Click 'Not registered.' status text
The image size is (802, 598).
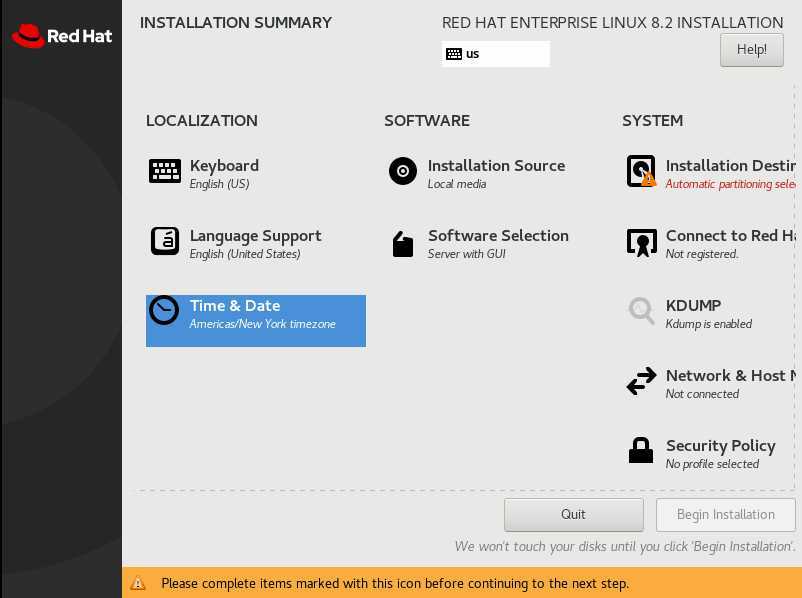click(702, 254)
